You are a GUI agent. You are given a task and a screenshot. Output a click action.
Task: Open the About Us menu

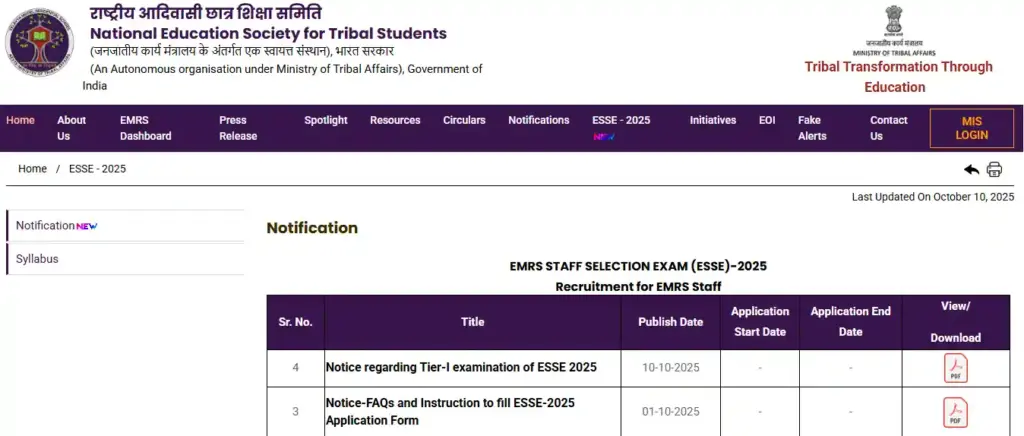(x=71, y=128)
